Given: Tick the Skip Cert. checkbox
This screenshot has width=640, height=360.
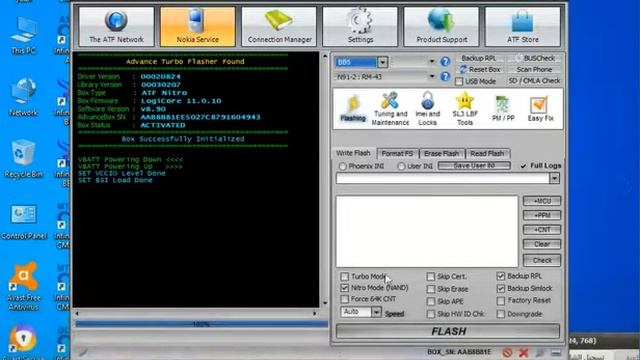Looking at the screenshot, I should click(431, 277).
